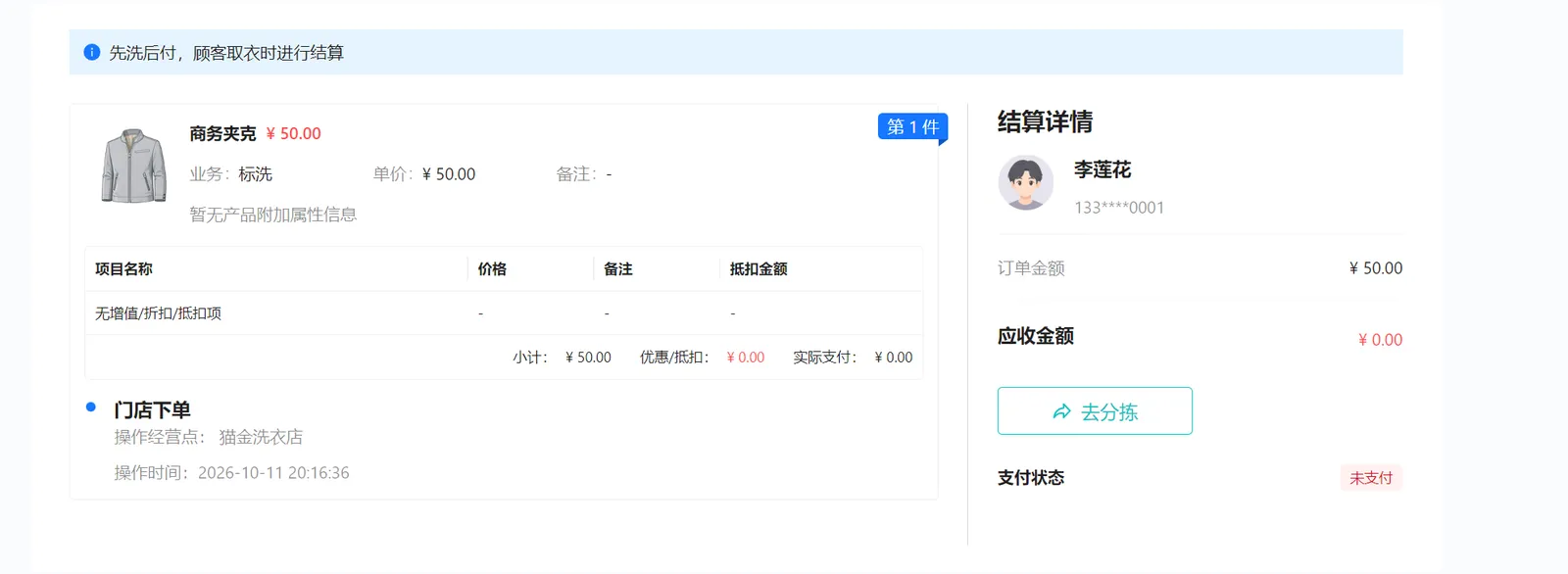
Task: Click the 暂无产品附加属性信息 text
Action: [x=273, y=215]
